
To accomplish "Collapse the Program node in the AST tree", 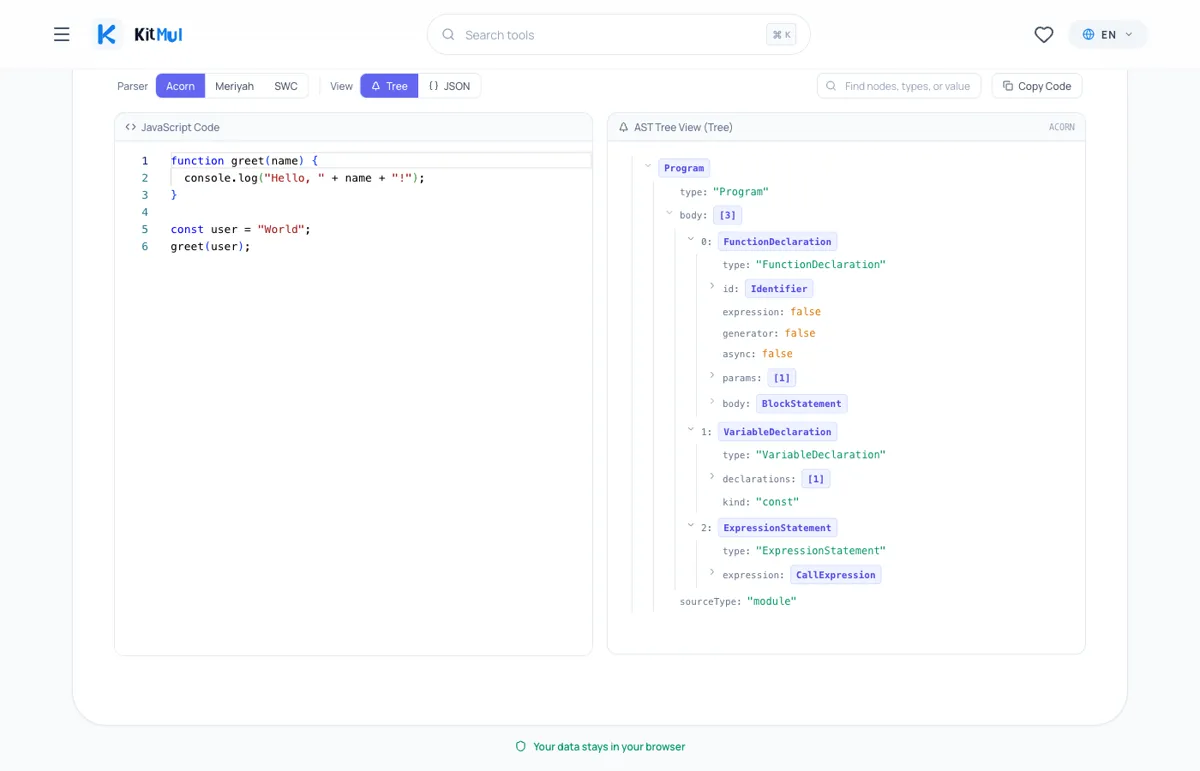I will [x=649, y=167].
